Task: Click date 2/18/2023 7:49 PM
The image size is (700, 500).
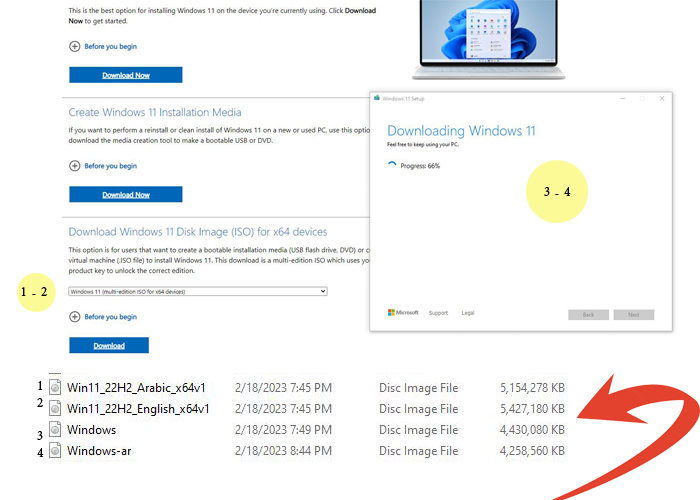Action: 283,430
